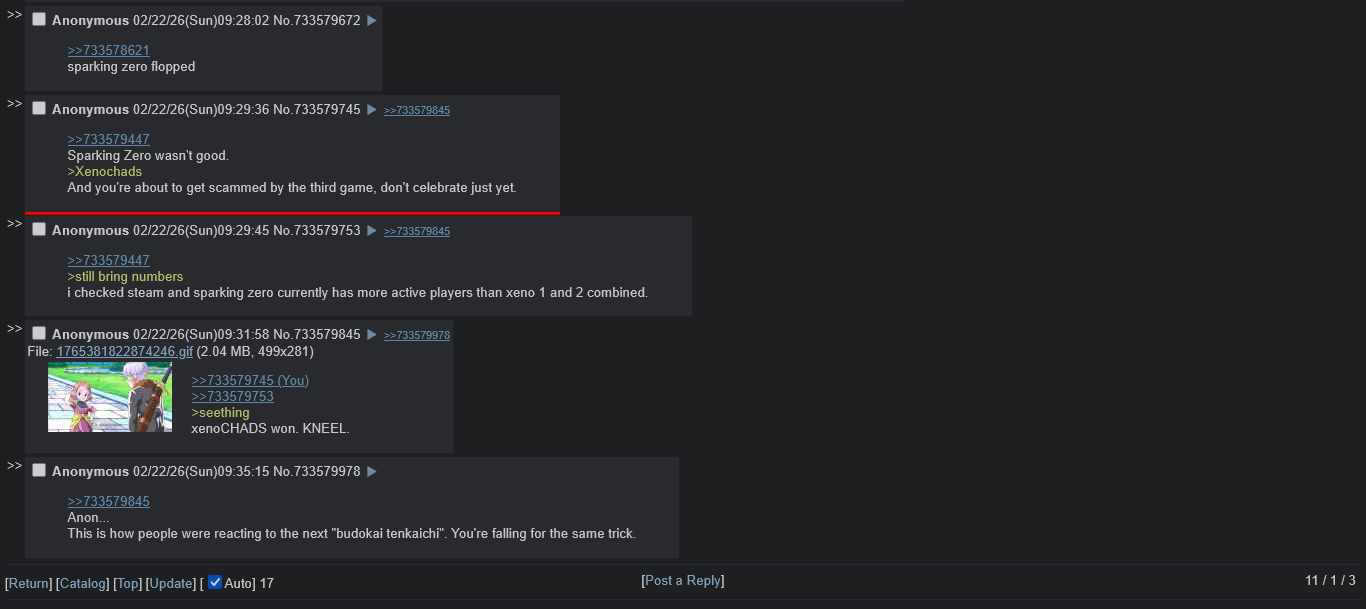The image size is (1366, 609).
Task: Hide post 733579978 using >> marker
Action: pyautogui.click(x=14, y=465)
